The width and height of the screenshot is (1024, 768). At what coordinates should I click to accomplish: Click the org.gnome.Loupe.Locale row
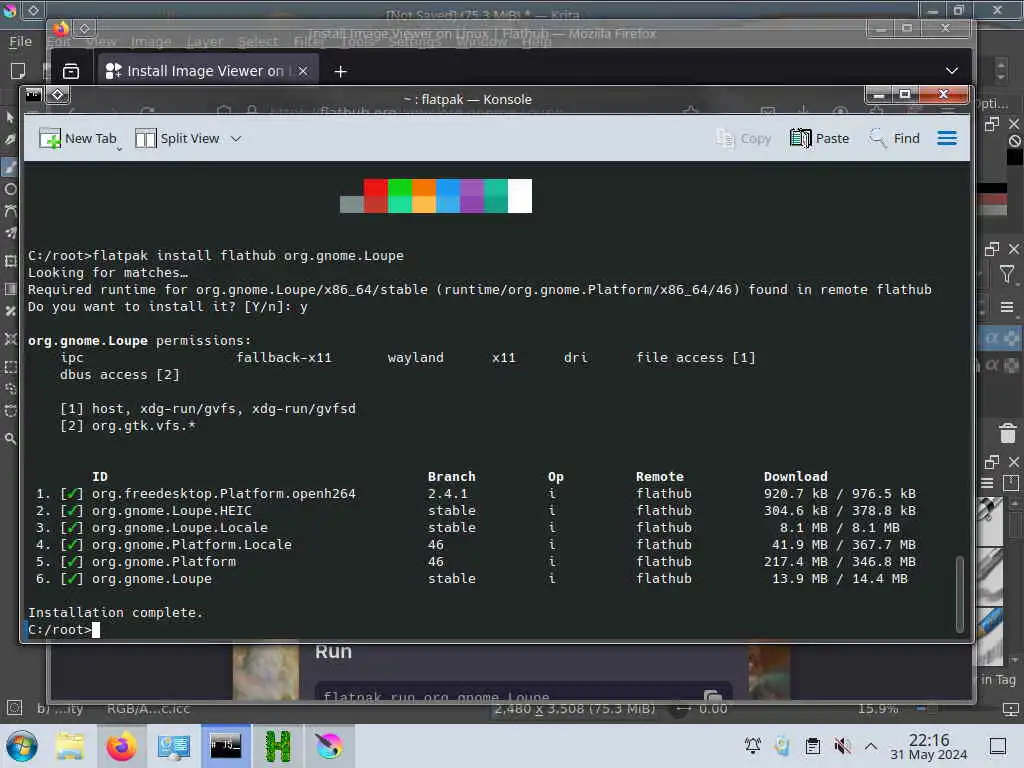tap(468, 528)
